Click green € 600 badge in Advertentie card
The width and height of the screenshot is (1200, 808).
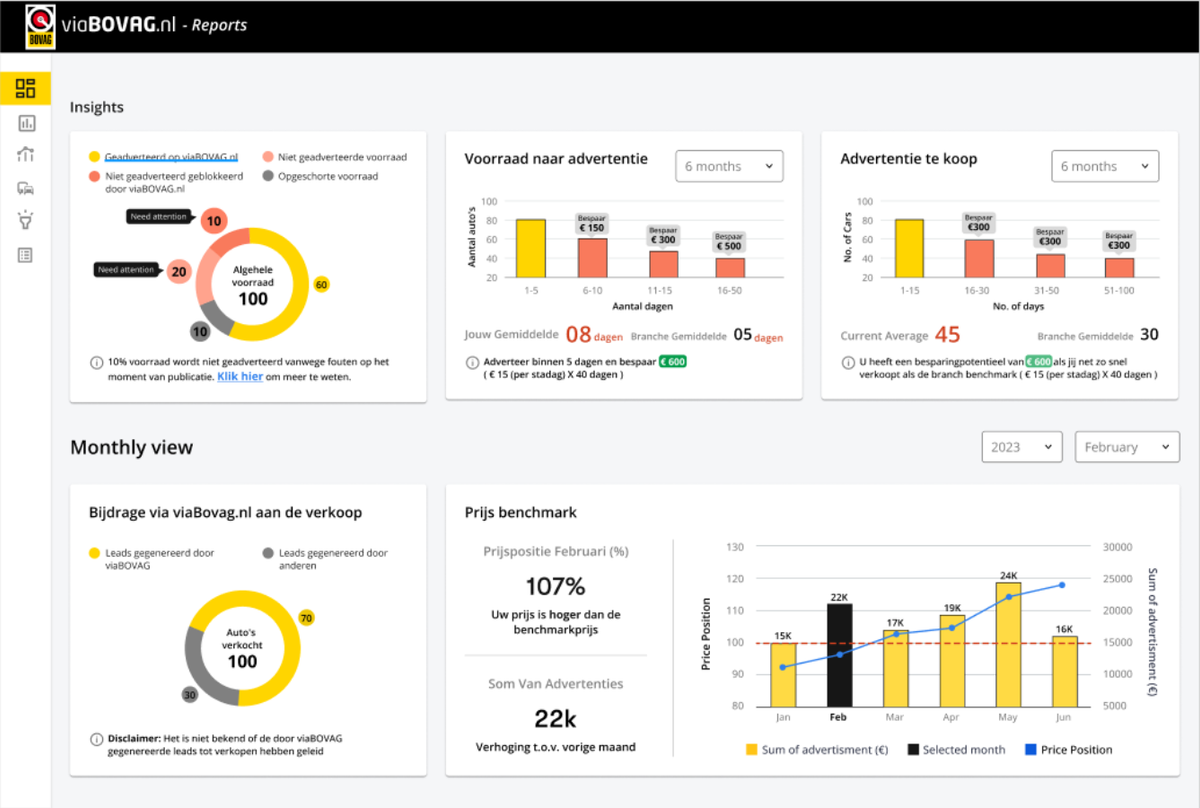pos(1037,362)
